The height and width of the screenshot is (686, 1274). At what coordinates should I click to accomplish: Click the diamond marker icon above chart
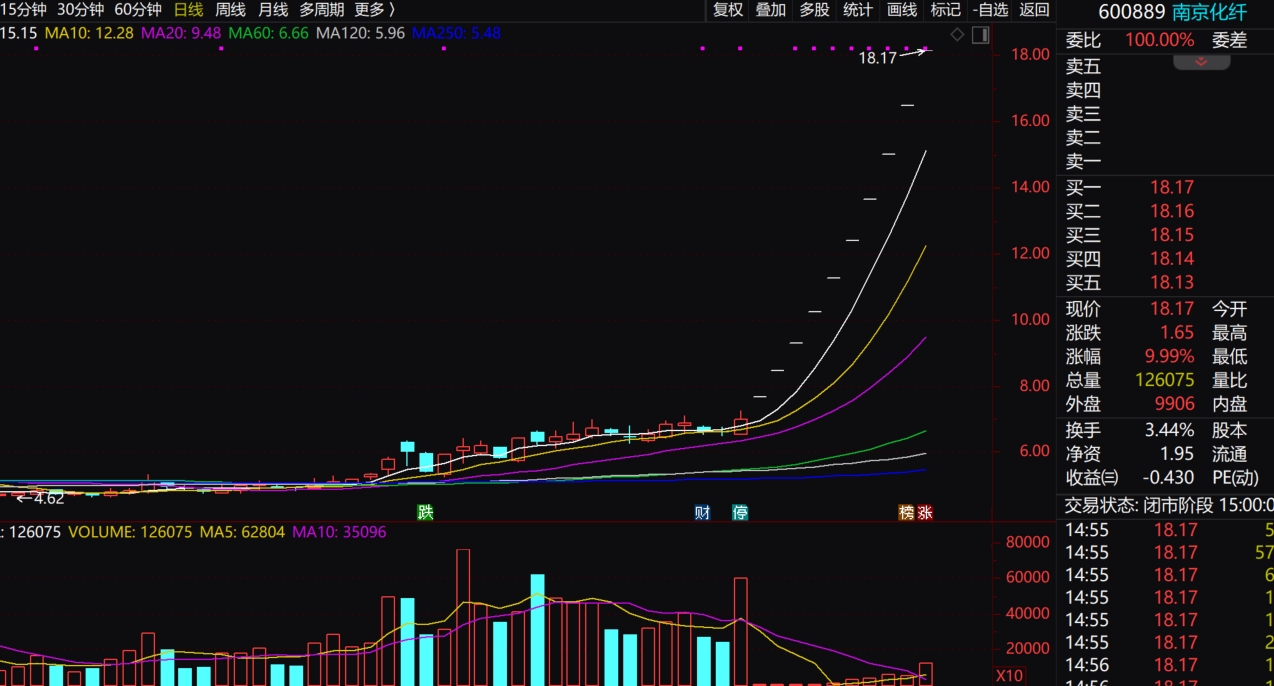957,35
